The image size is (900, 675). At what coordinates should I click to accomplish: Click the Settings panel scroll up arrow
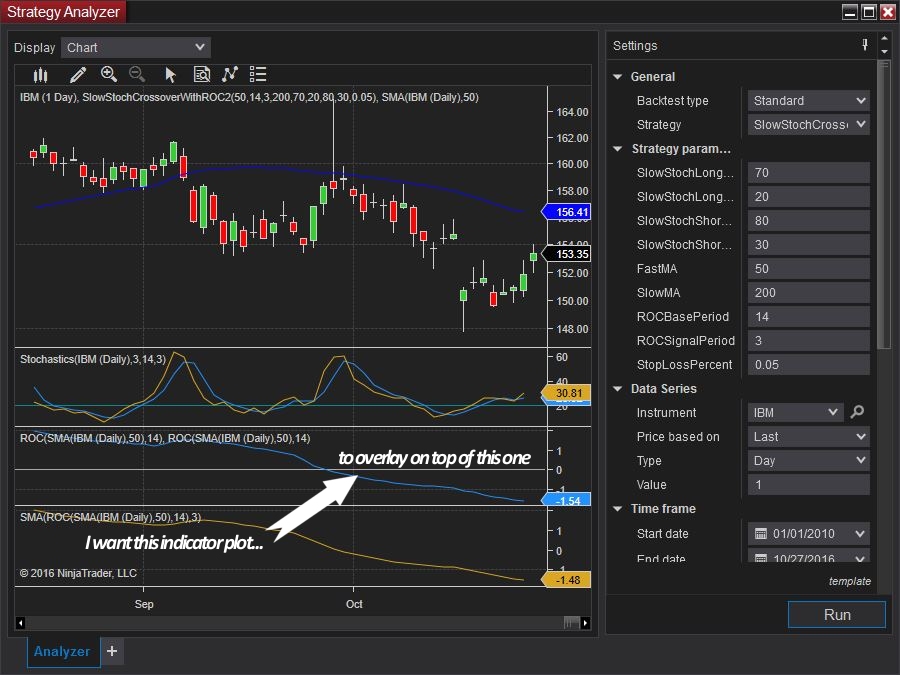click(885, 38)
